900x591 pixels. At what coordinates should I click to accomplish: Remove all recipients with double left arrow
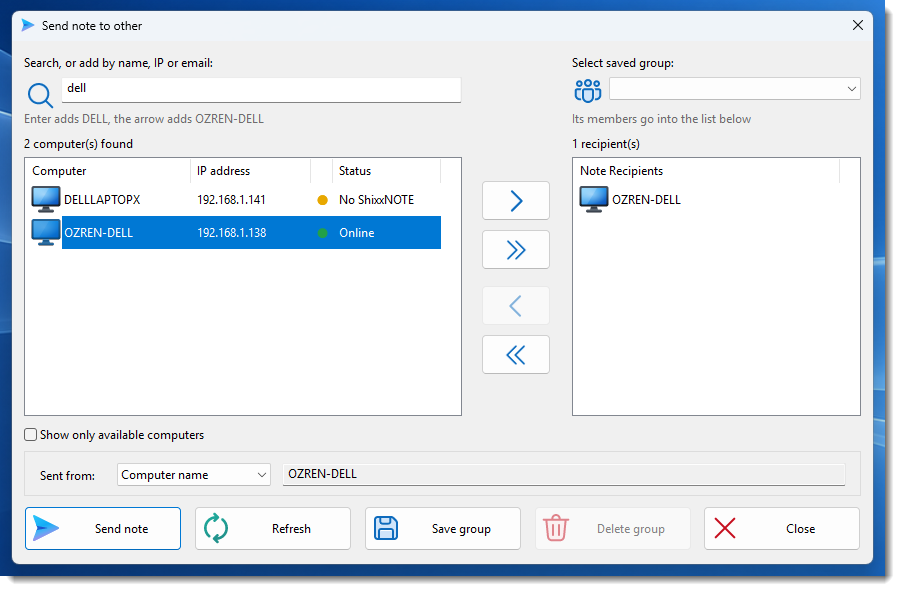516,355
